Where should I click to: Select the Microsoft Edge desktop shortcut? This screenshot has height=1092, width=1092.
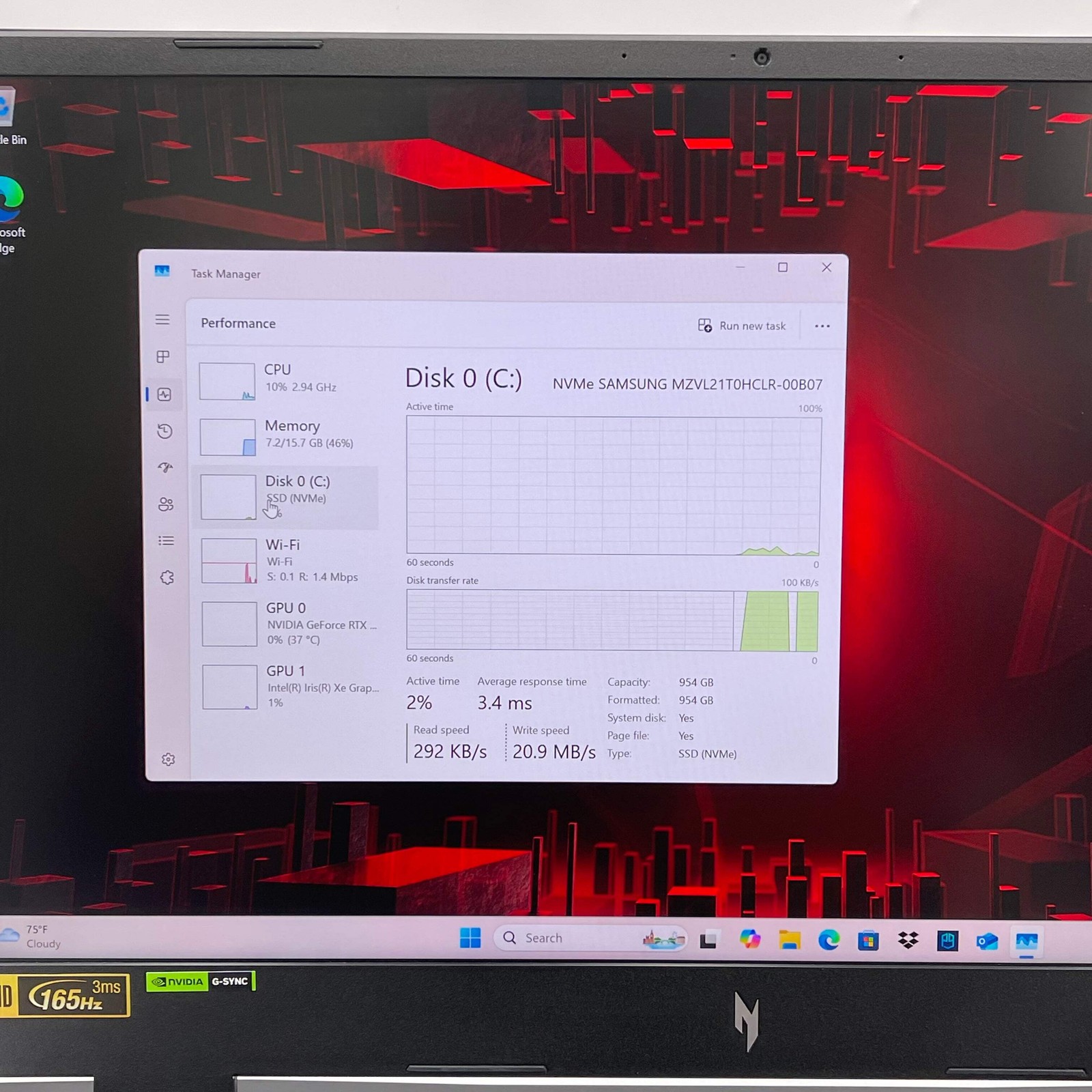point(12,214)
